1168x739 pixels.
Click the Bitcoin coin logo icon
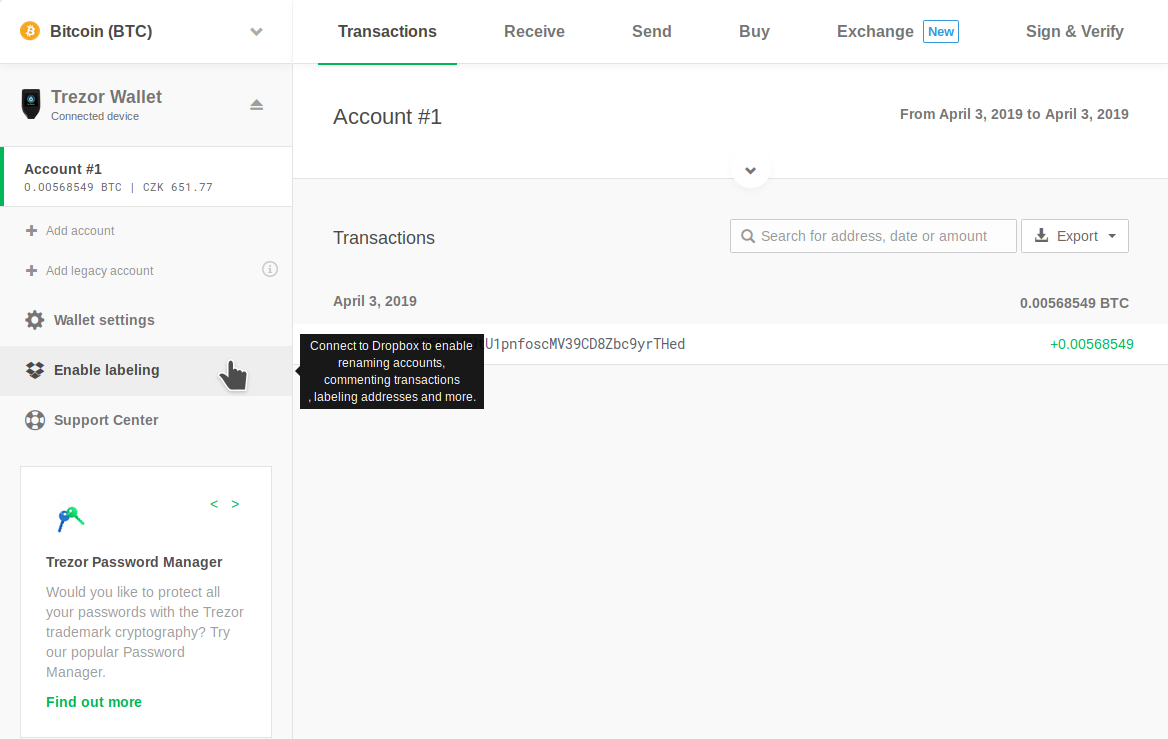coord(30,31)
